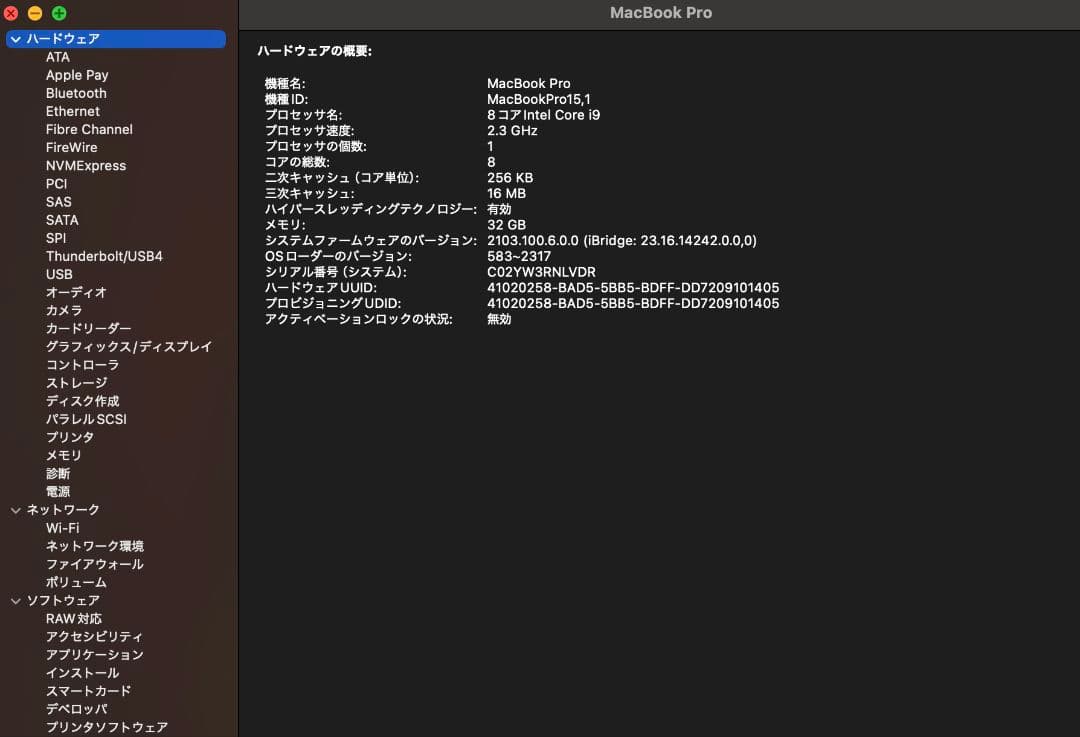Select カメラ in the sidebar
1080x737 pixels.
pos(64,311)
